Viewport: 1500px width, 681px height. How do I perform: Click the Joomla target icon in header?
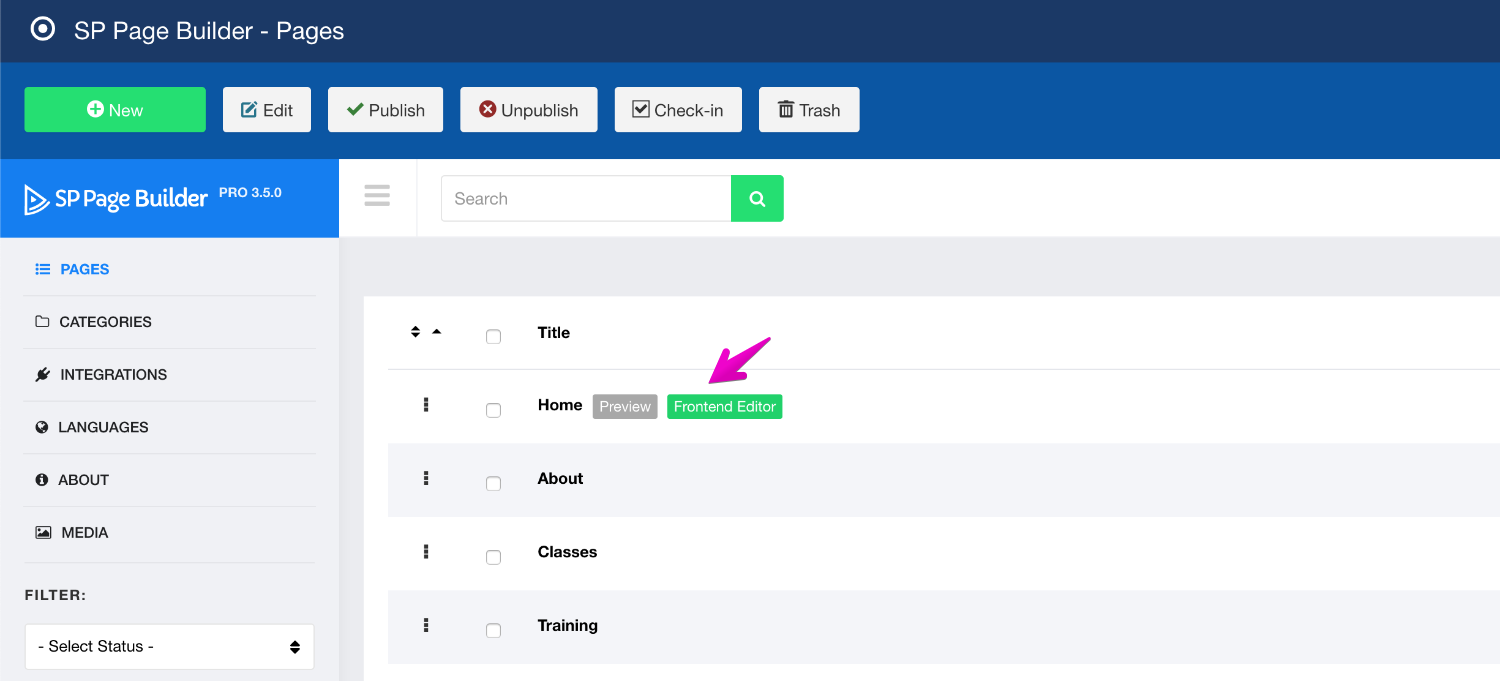[43, 29]
